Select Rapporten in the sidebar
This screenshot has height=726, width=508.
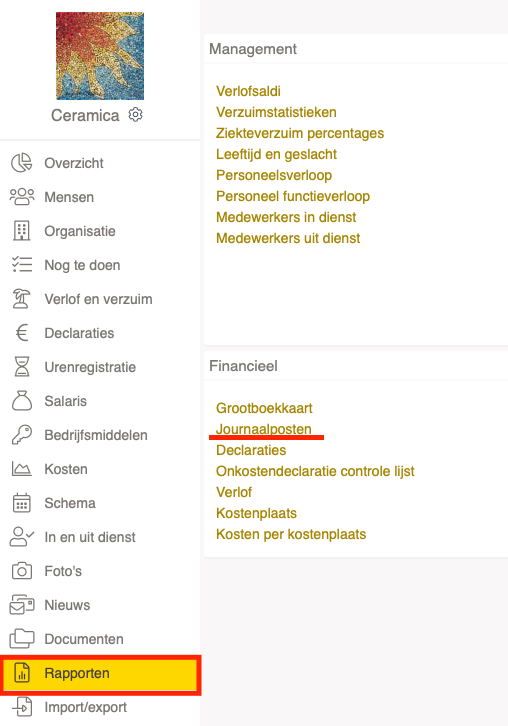click(100, 673)
